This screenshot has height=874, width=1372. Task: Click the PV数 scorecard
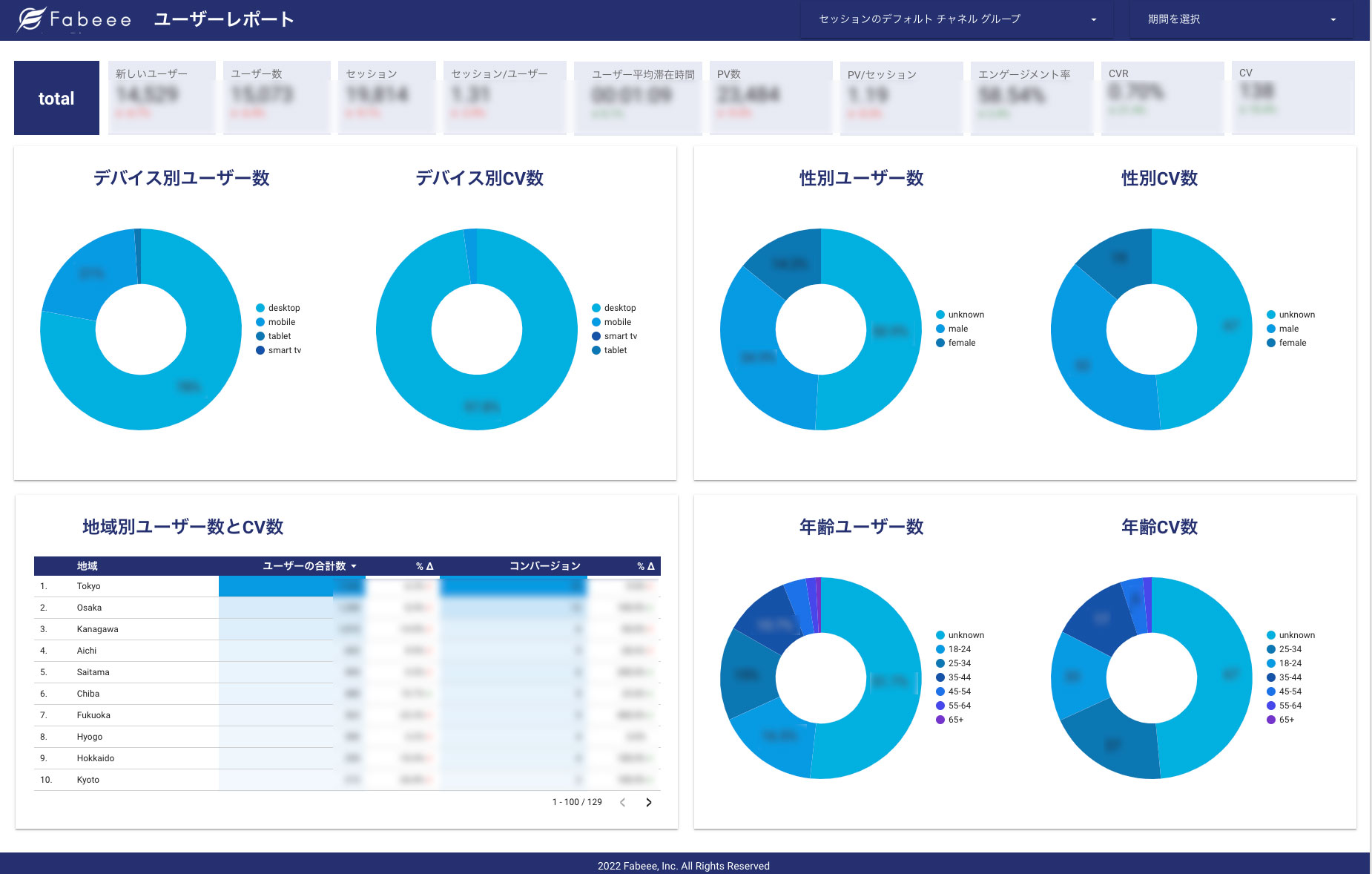pyautogui.click(x=771, y=98)
